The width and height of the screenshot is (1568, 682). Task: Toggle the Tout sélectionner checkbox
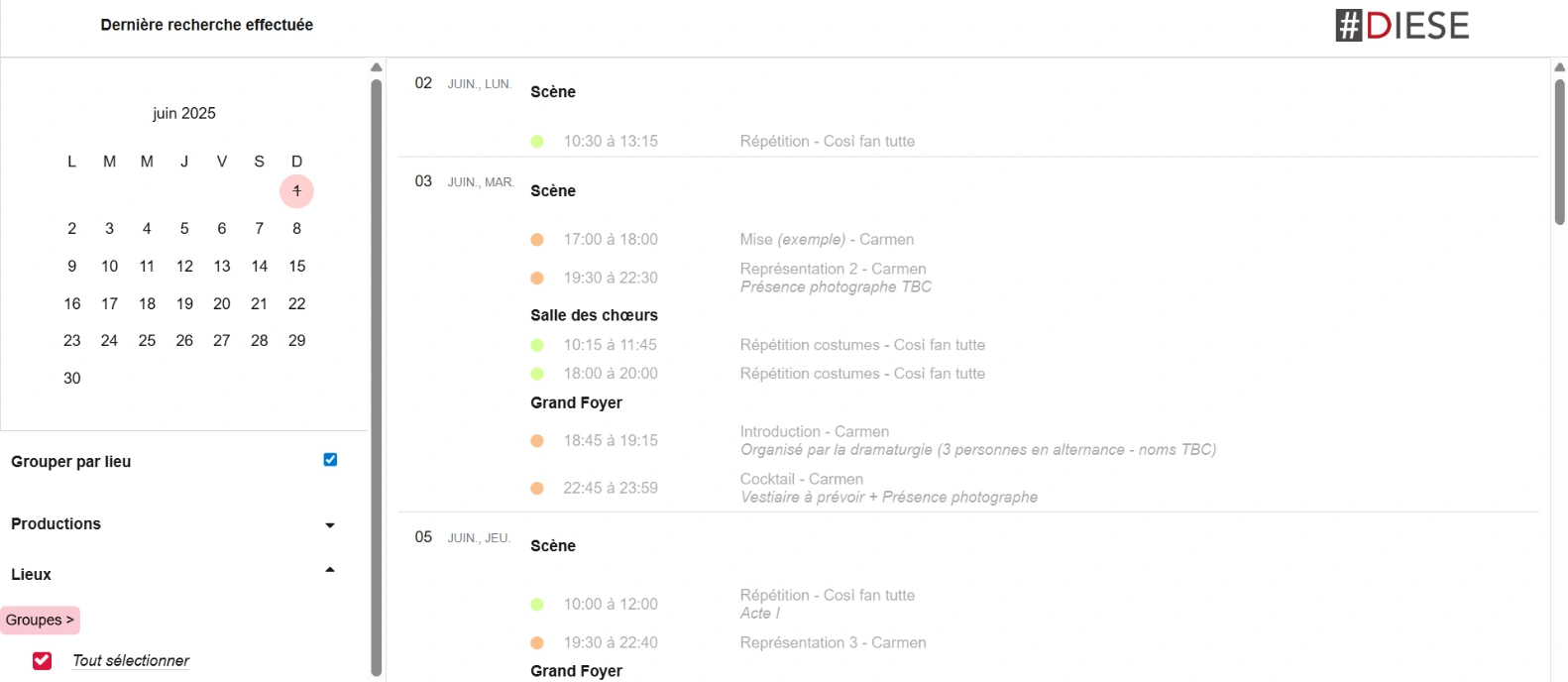(x=42, y=661)
